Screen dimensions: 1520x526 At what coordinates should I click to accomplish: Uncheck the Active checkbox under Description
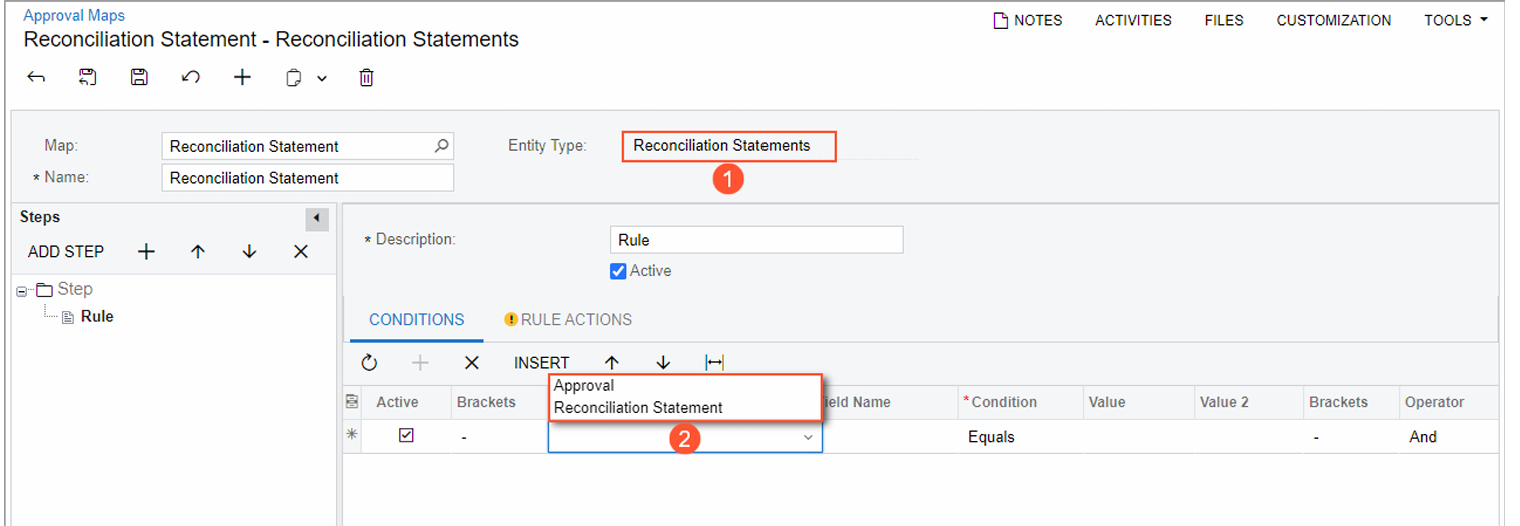click(618, 271)
